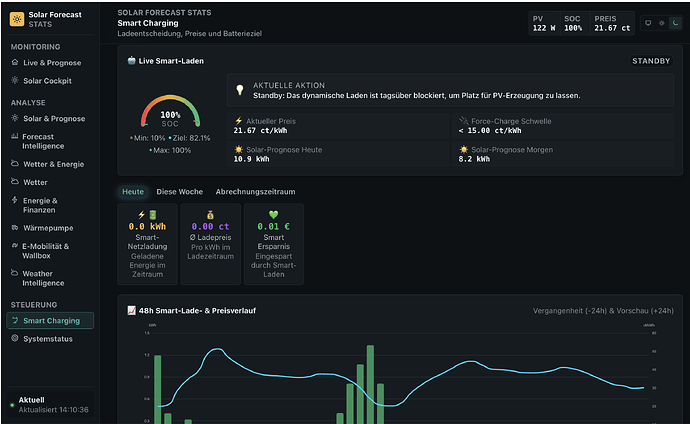Switch to system theme monitor icon
This screenshot has width=690, height=424.
(648, 23)
